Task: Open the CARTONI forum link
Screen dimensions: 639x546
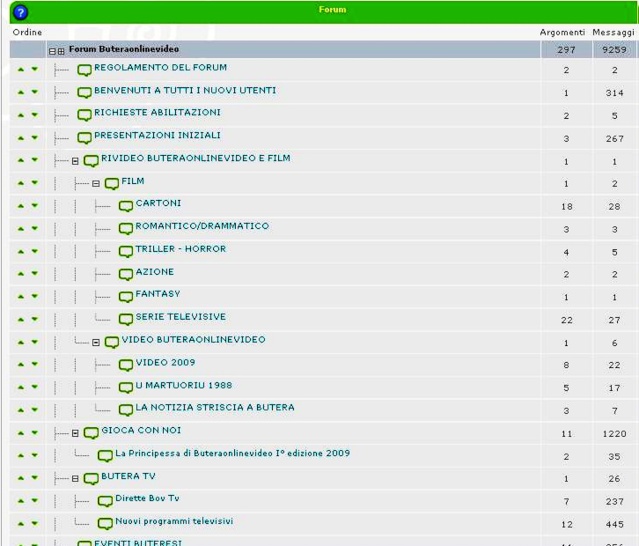Action: (158, 203)
